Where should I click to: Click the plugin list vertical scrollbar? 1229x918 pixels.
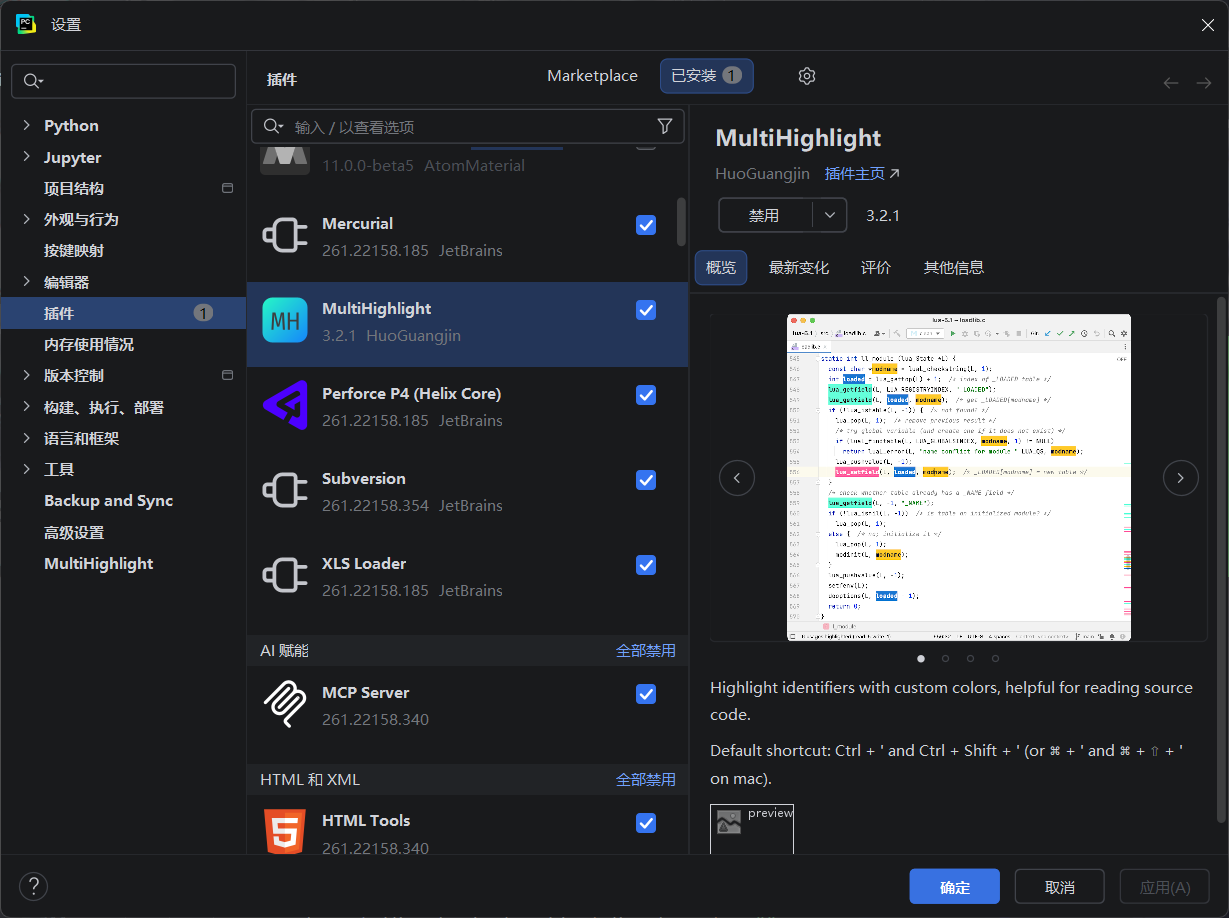(x=682, y=221)
